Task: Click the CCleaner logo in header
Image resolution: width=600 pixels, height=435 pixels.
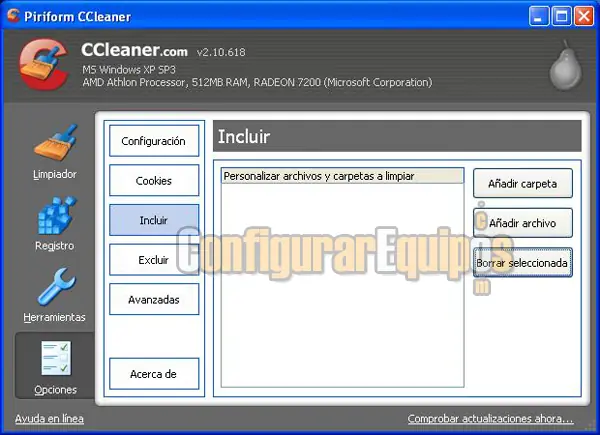Action: pyautogui.click(x=44, y=64)
